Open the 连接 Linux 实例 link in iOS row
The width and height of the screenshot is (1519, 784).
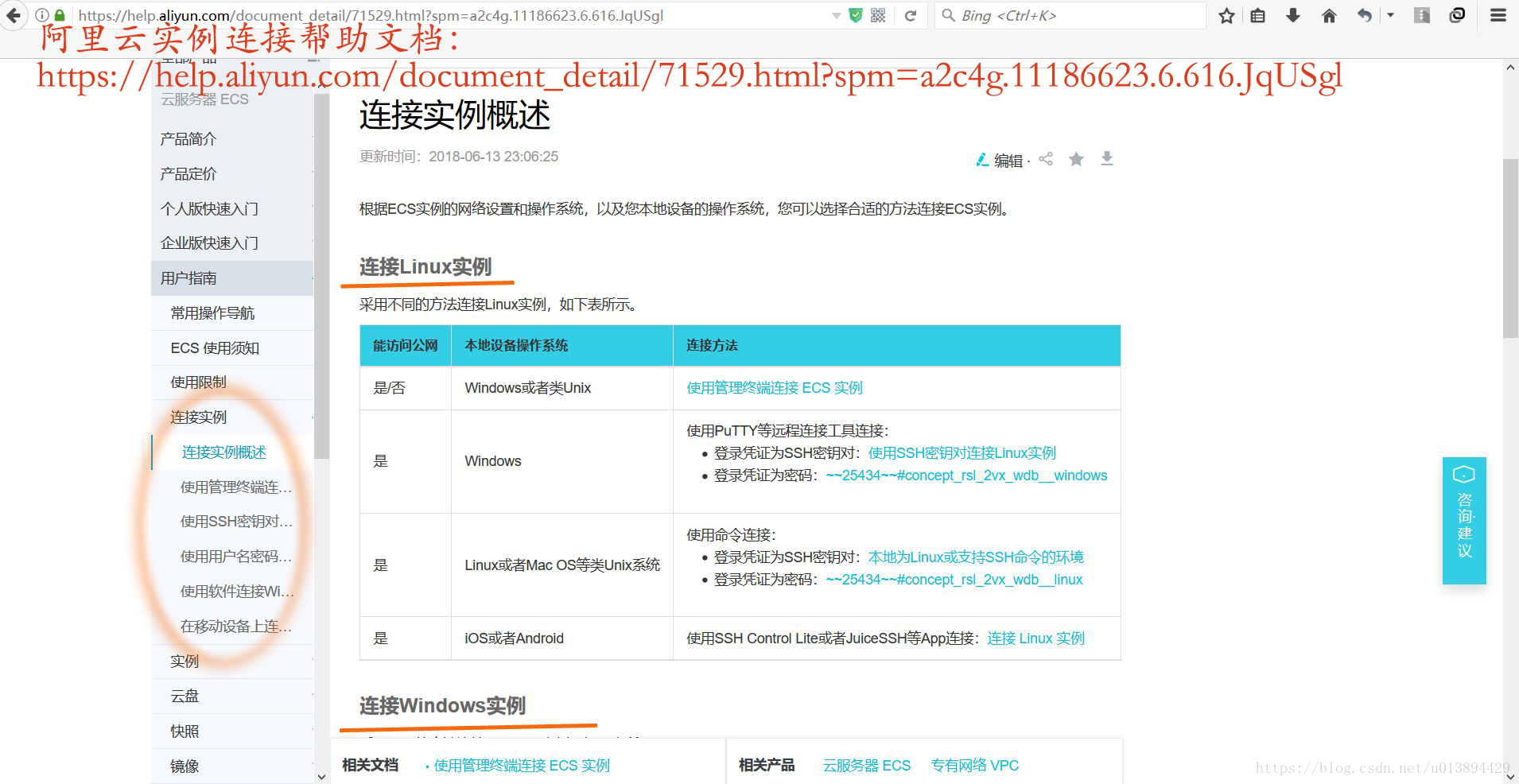click(1035, 638)
